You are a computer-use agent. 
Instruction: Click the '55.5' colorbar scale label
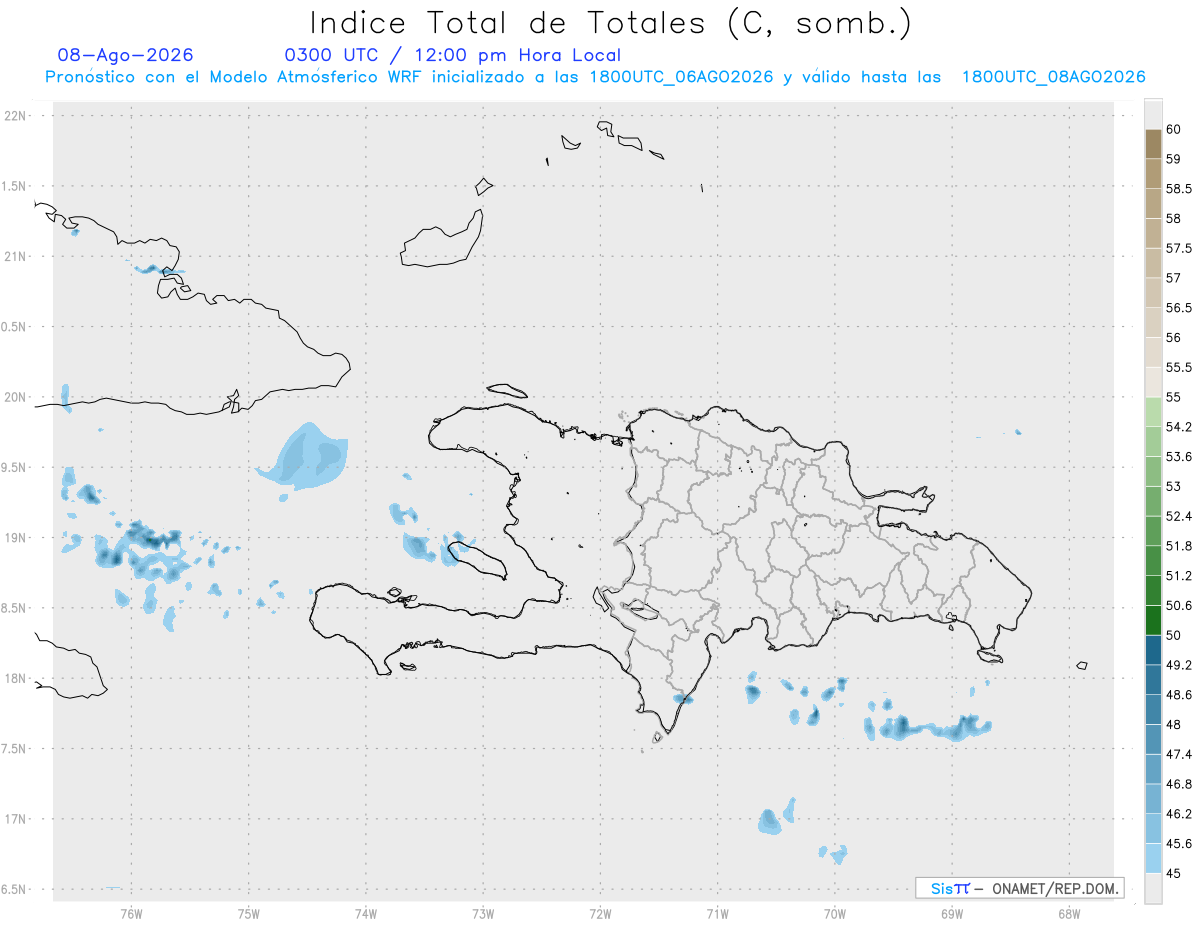point(1178,368)
